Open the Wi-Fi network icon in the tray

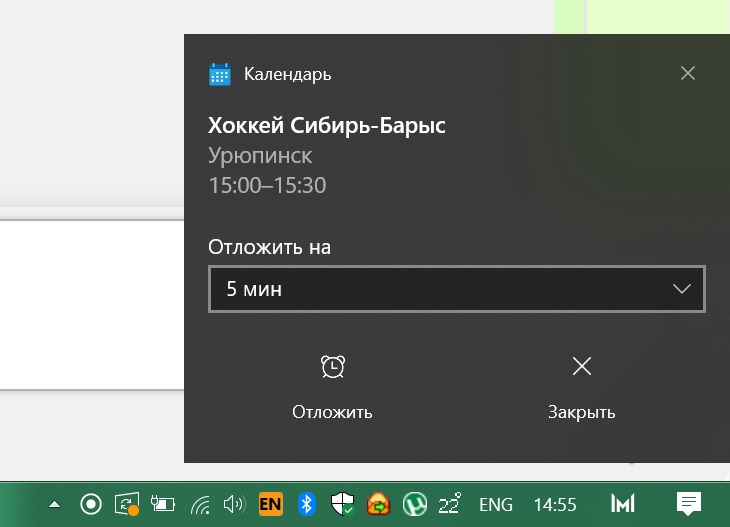pos(200,505)
